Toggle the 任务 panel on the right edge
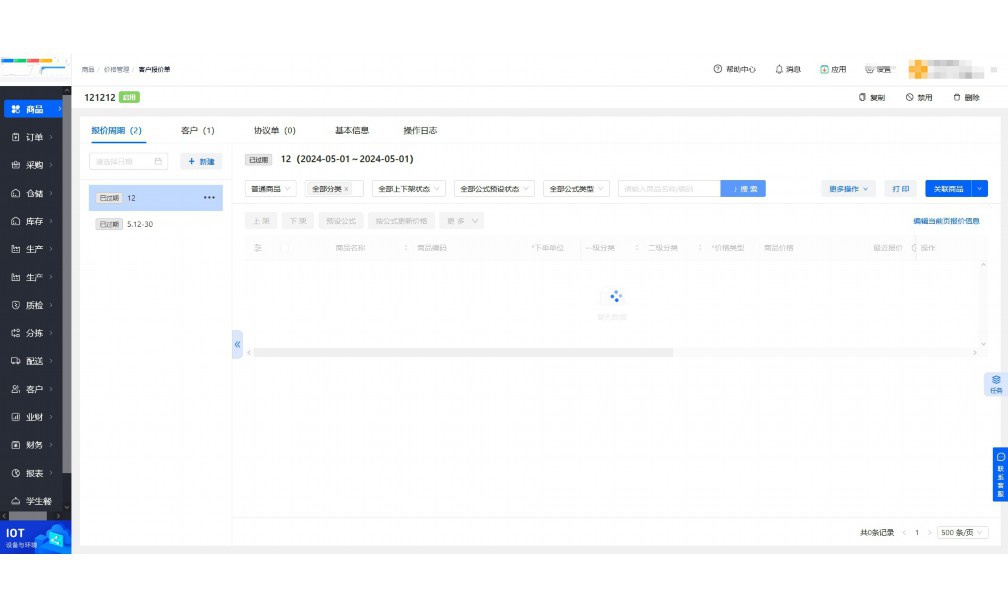The width and height of the screenshot is (1008, 608). 995,383
